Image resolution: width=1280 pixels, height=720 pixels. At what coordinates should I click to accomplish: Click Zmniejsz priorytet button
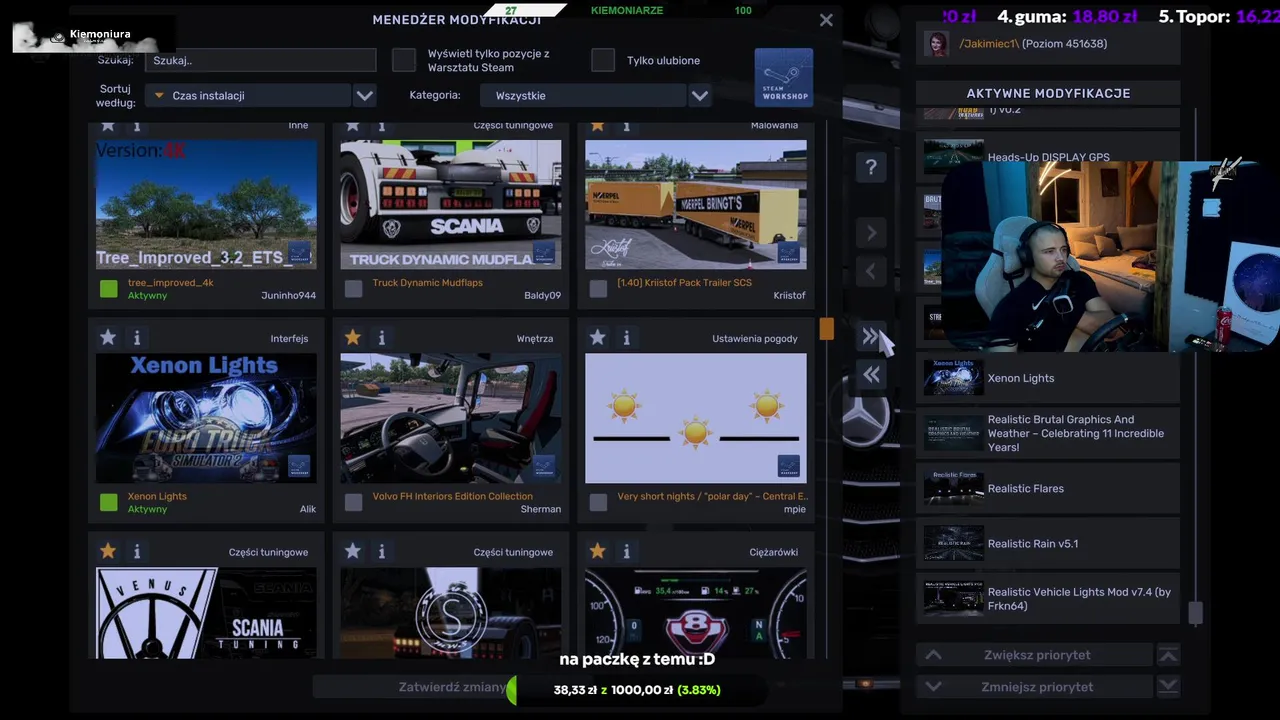point(1036,687)
